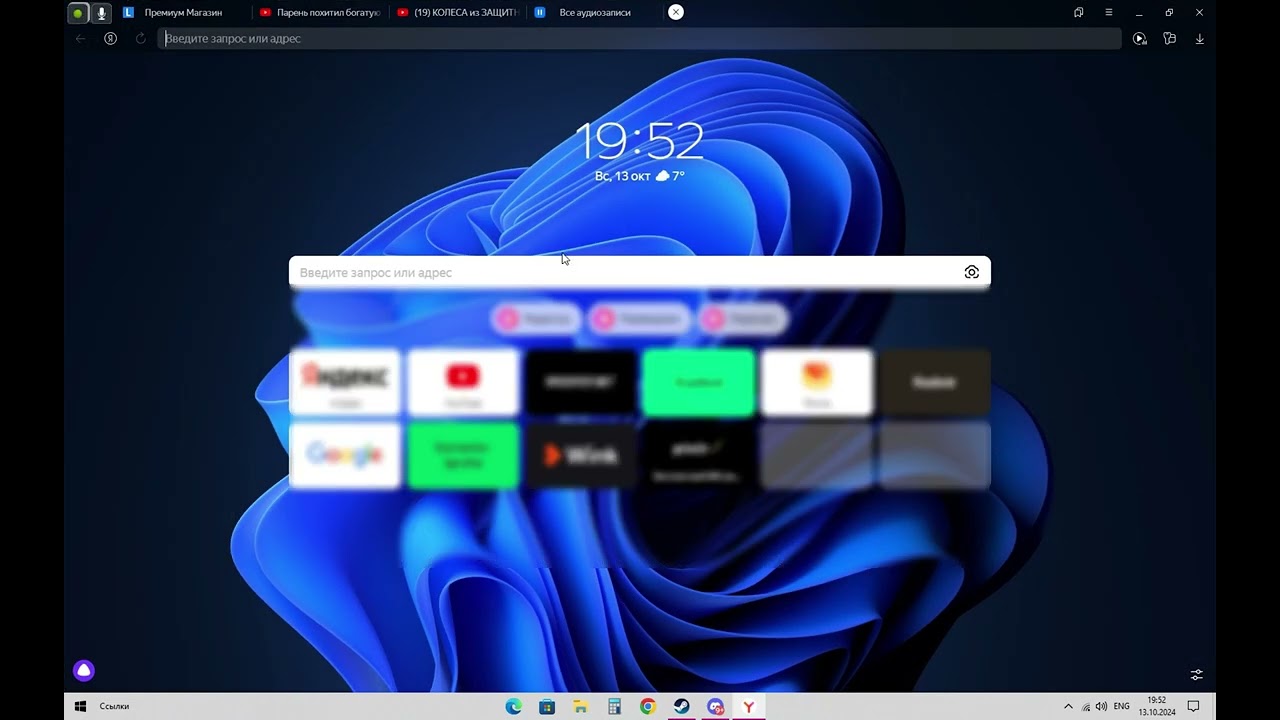Viewport: 1280px width, 720px height.
Task: Open new tab page settings sliders icon
Action: coord(1196,675)
